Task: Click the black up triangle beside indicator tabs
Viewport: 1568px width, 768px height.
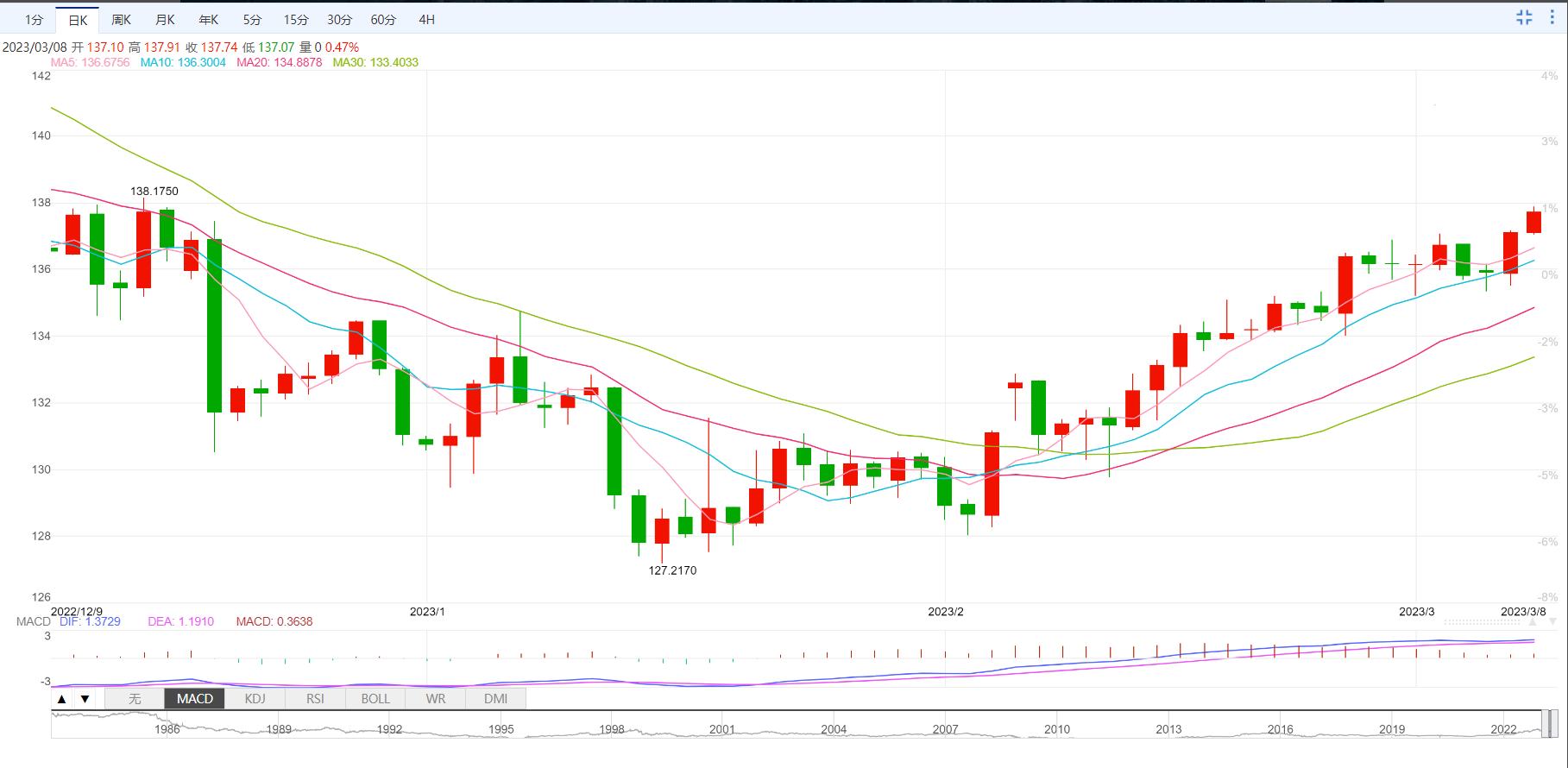Action: [x=62, y=699]
